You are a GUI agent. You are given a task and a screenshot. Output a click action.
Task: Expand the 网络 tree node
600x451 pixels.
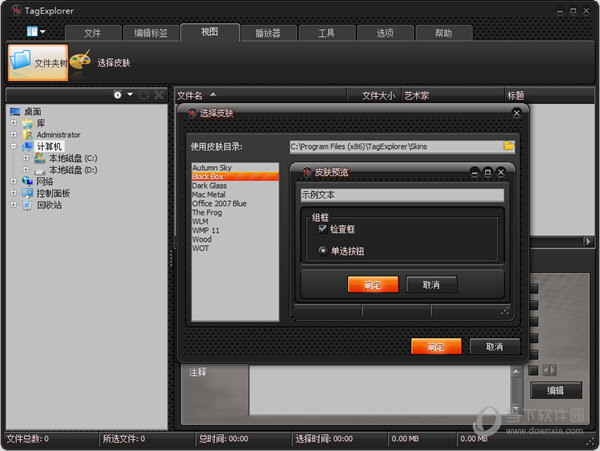pos(13,181)
